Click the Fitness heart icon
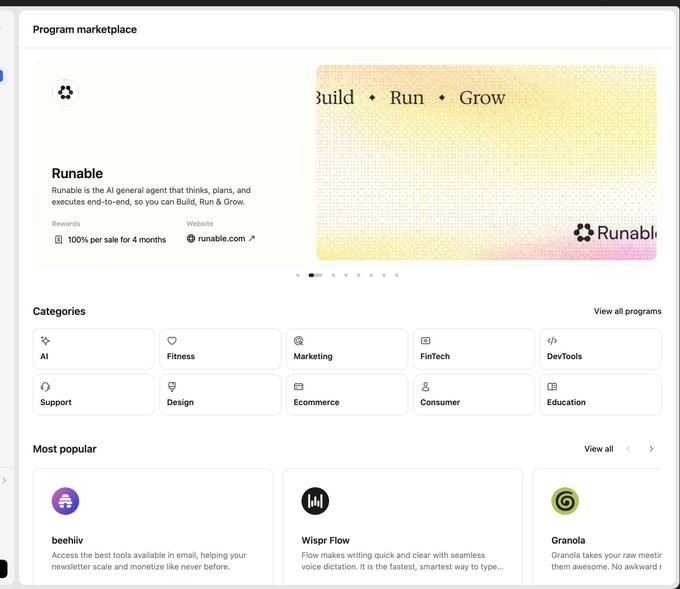 coord(172,340)
